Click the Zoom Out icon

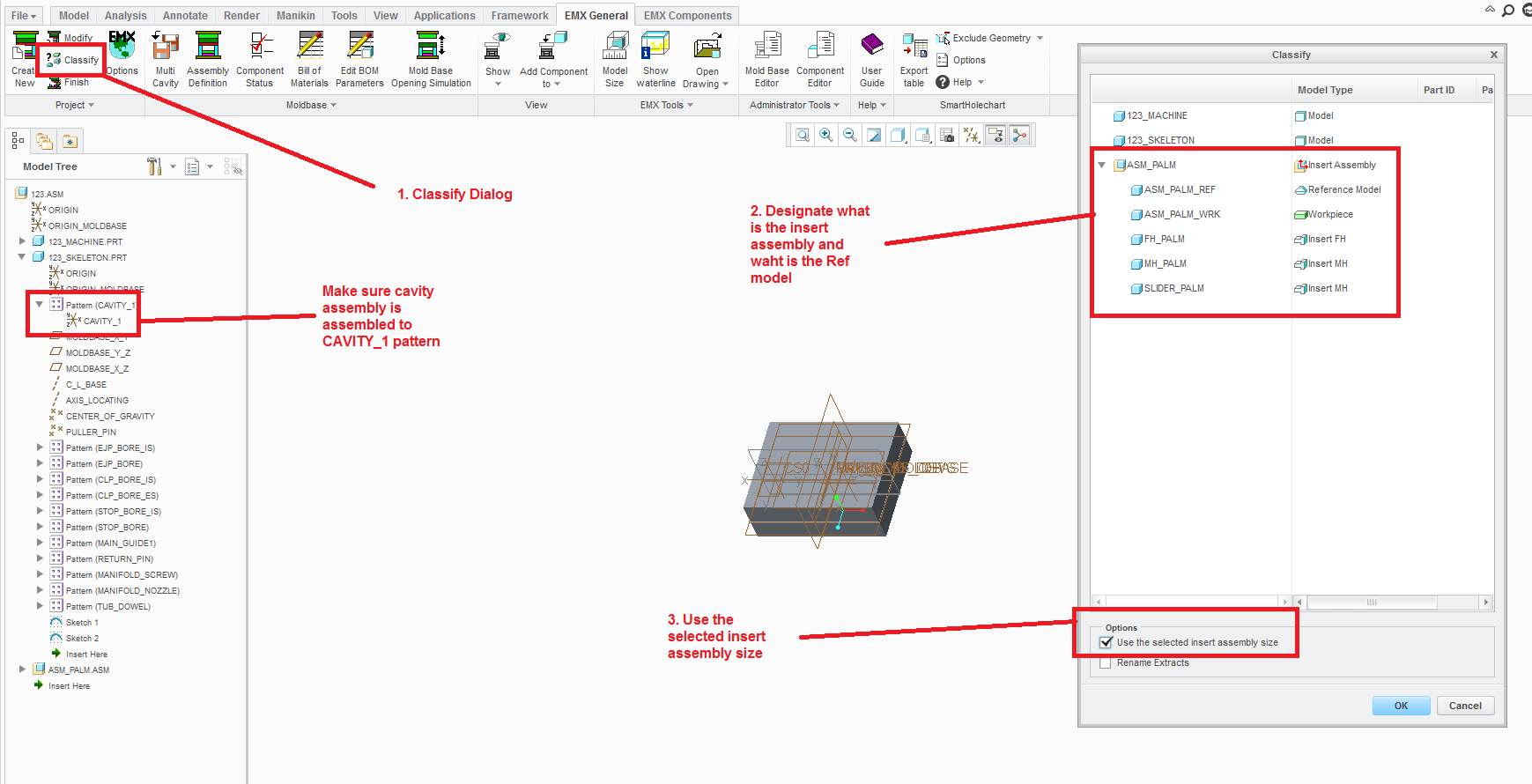point(850,135)
